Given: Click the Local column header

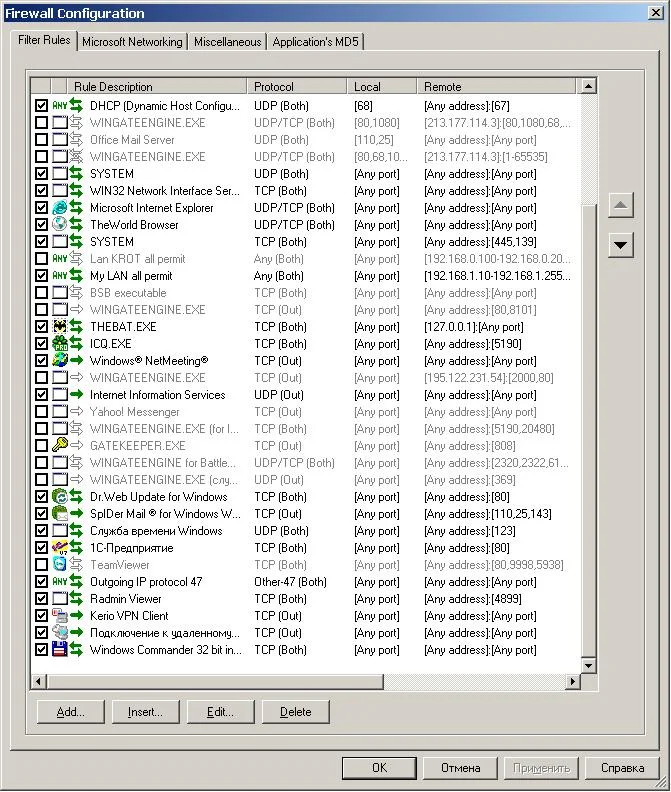Looking at the screenshot, I should [382, 86].
